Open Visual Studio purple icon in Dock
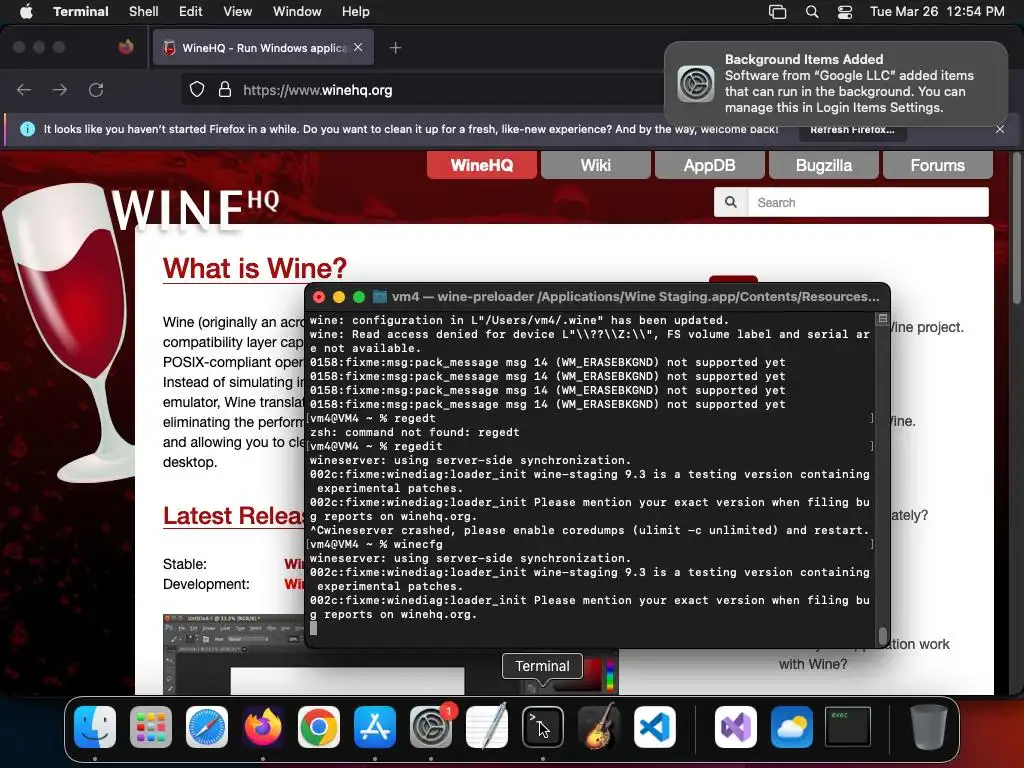The width and height of the screenshot is (1024, 768). click(x=735, y=726)
